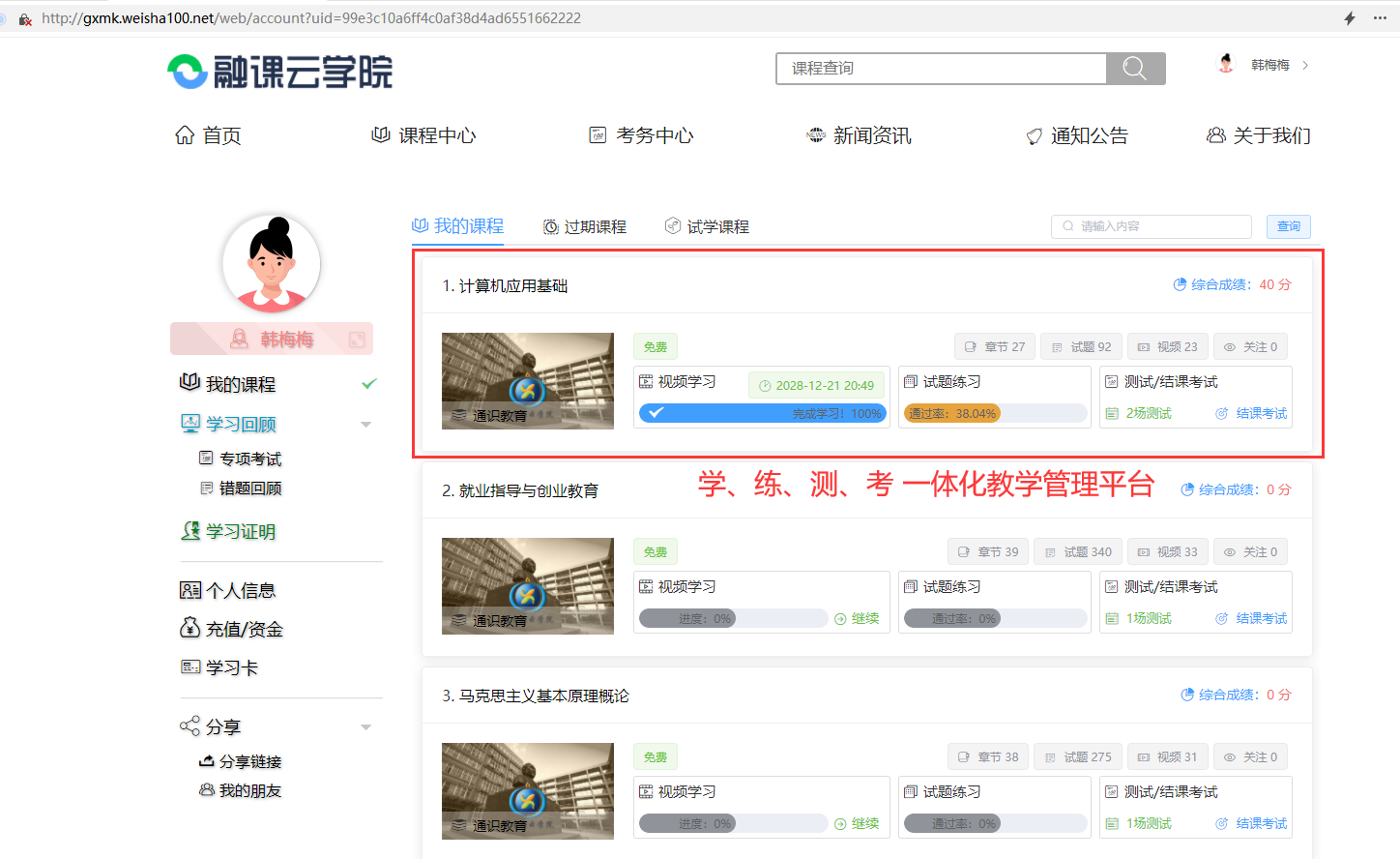The image size is (1400, 859).
Task: Expand the 学习回顾 sidebar section
Action: click(x=365, y=424)
